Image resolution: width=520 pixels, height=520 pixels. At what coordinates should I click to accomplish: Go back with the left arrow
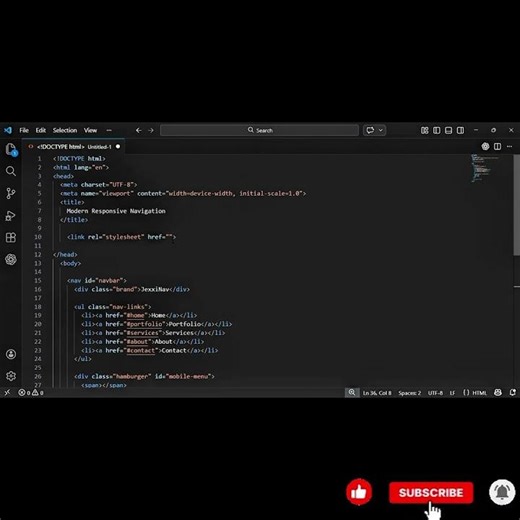pyautogui.click(x=139, y=130)
